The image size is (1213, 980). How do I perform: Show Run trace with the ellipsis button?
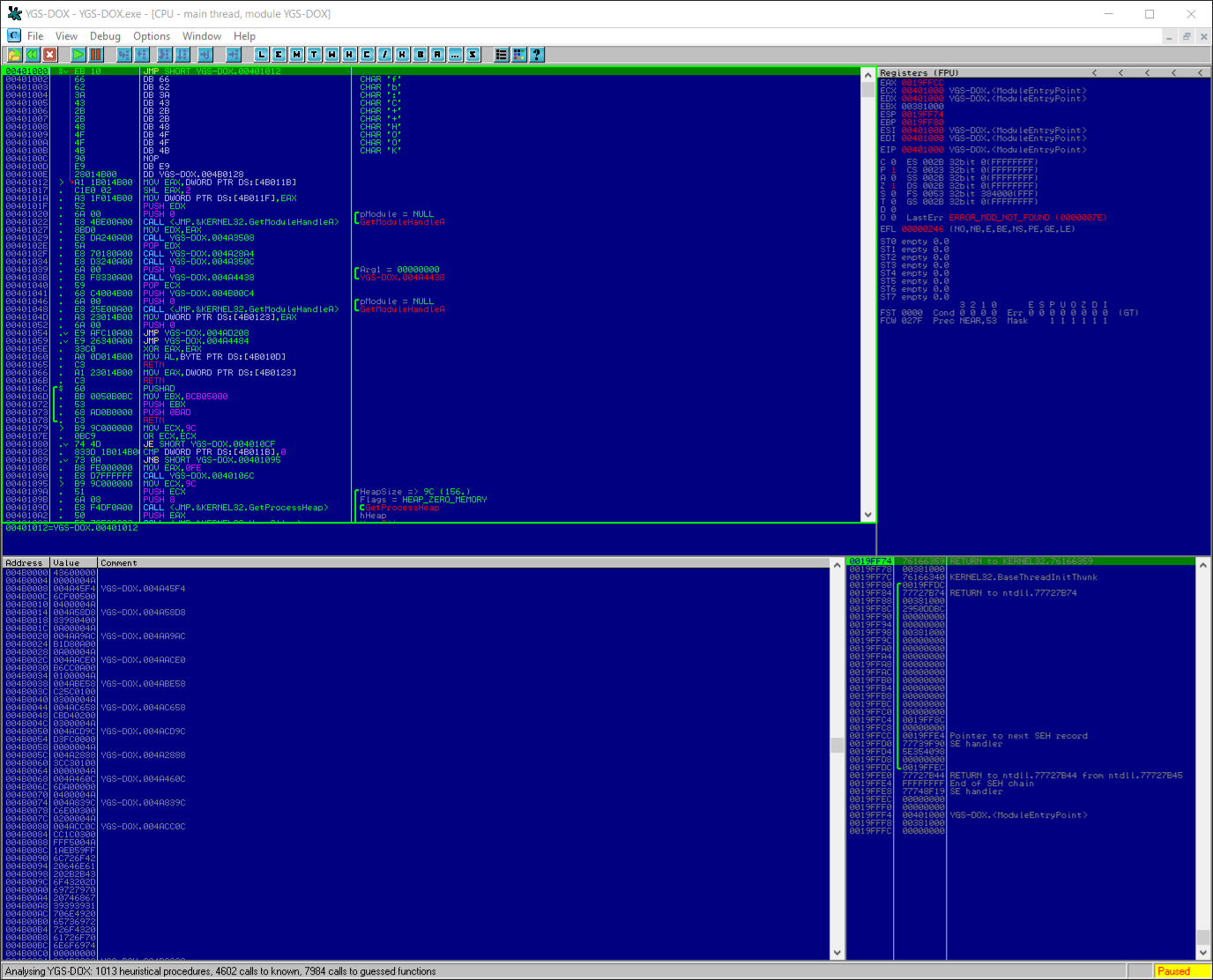(x=455, y=55)
